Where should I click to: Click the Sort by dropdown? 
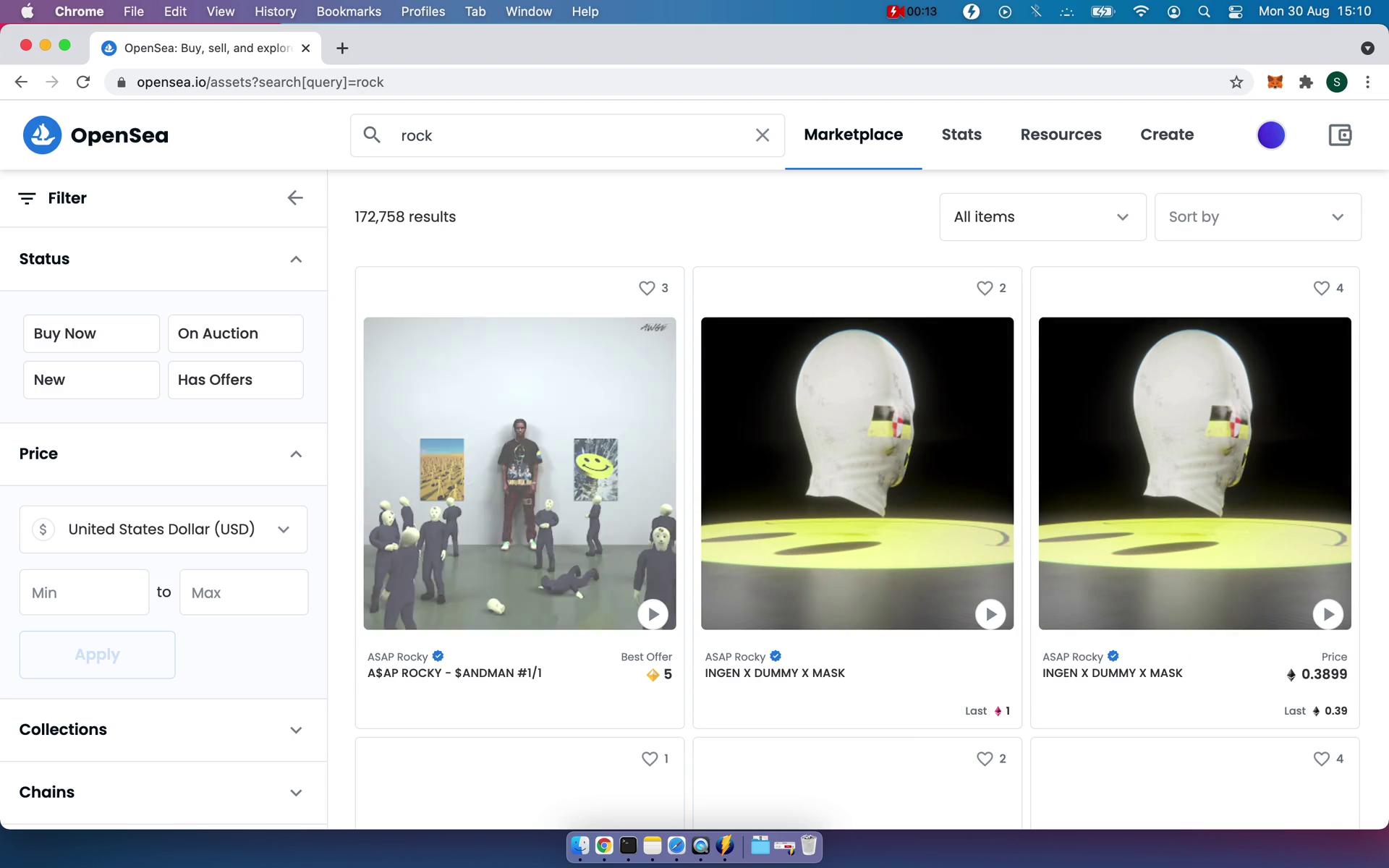pyautogui.click(x=1256, y=216)
